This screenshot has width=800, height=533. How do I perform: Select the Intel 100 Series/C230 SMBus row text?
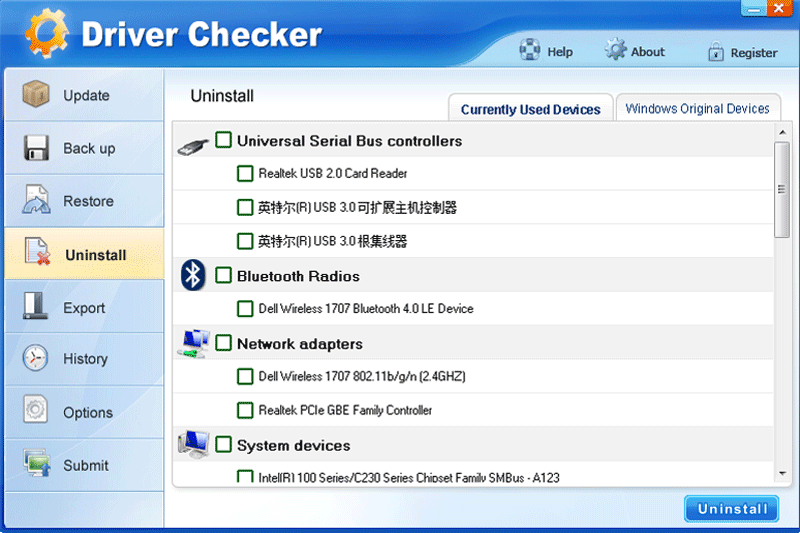click(409, 477)
